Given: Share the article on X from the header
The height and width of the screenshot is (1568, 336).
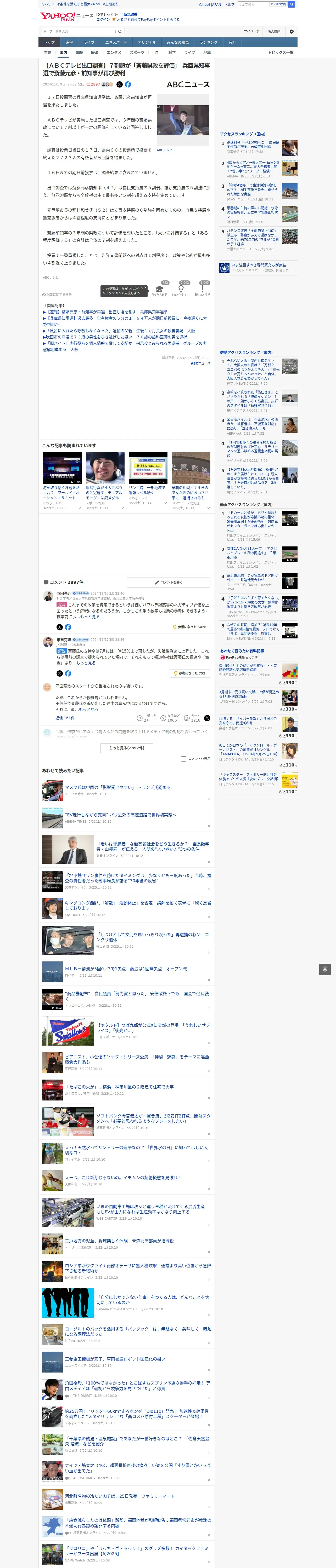Looking at the screenshot, I should click(x=120, y=85).
